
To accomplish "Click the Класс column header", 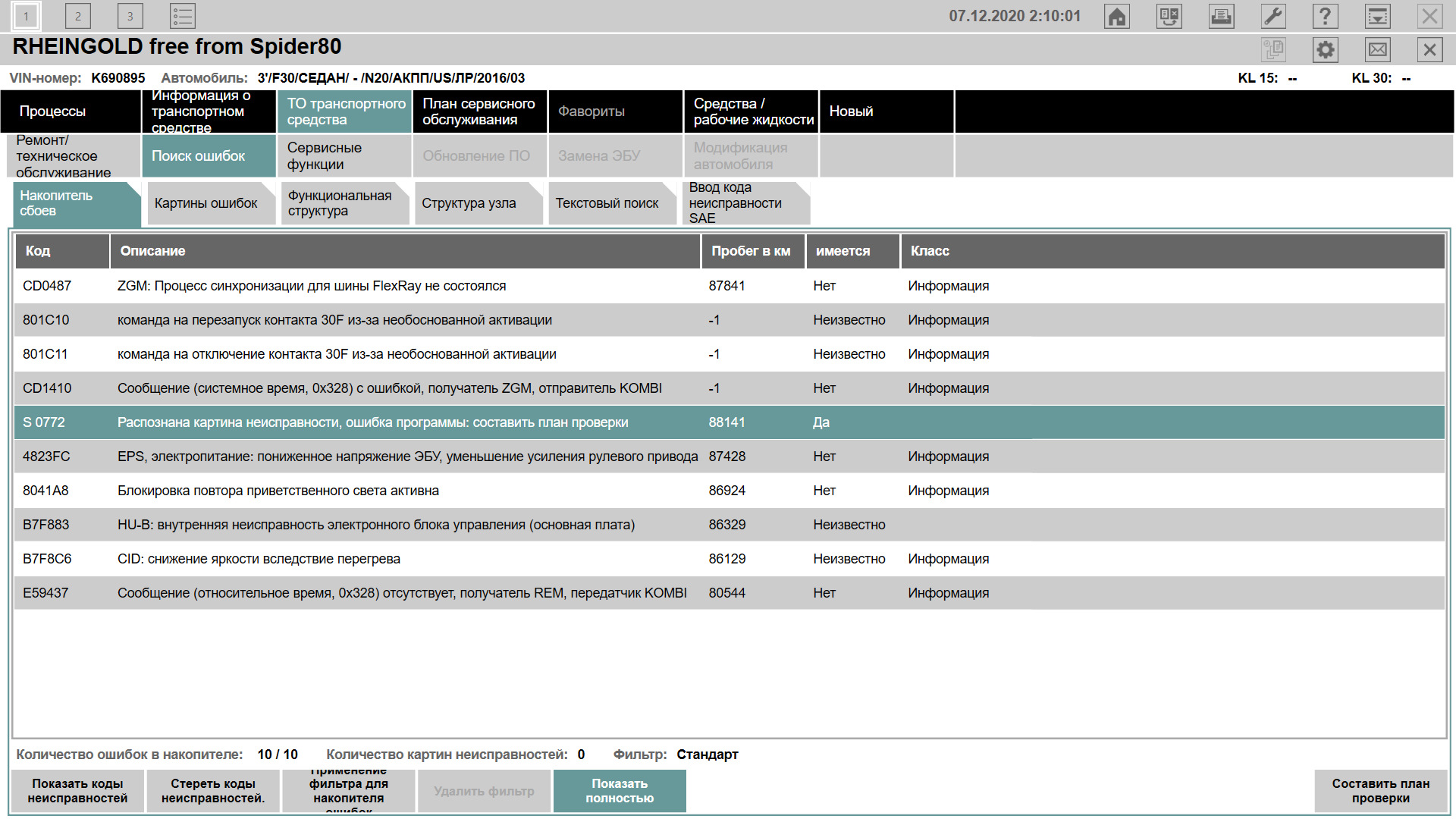I will [x=1172, y=251].
